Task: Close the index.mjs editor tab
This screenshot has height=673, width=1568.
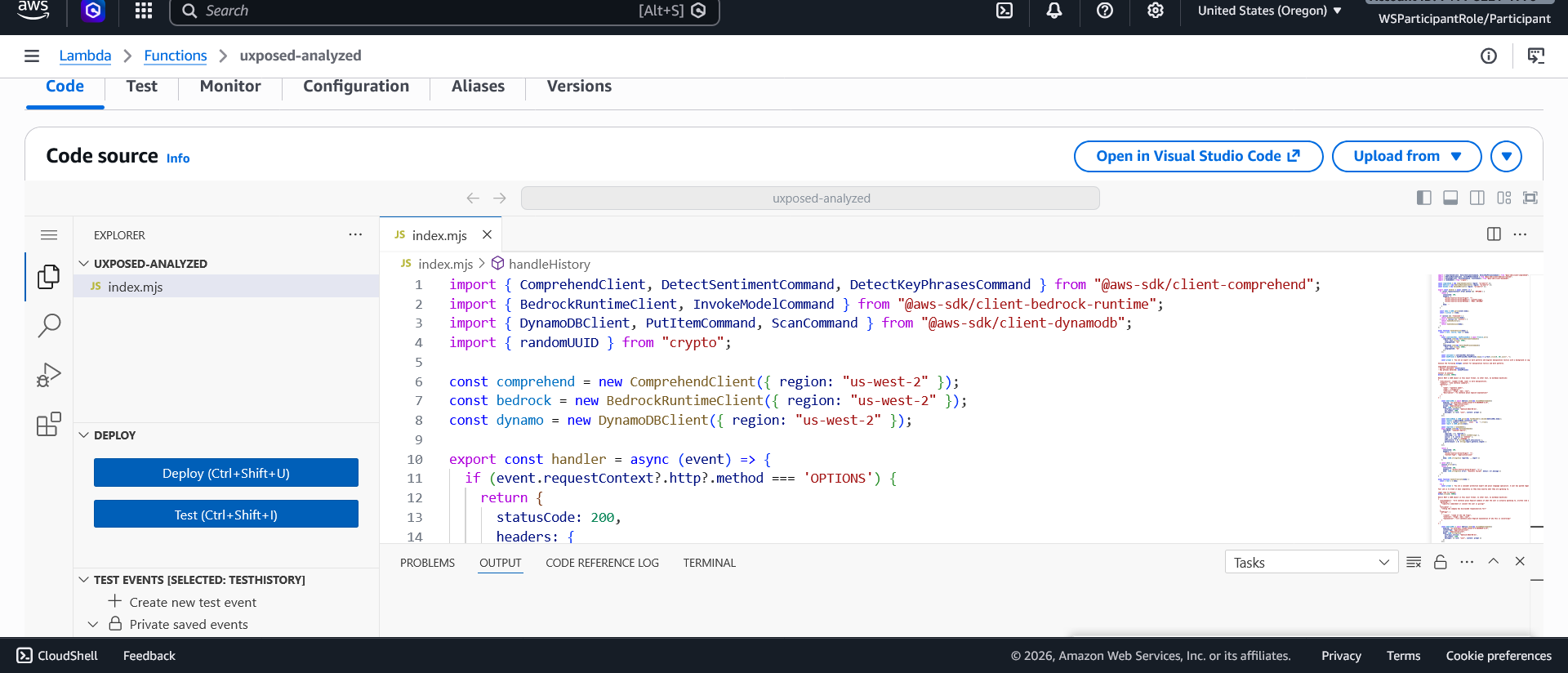Action: point(487,234)
